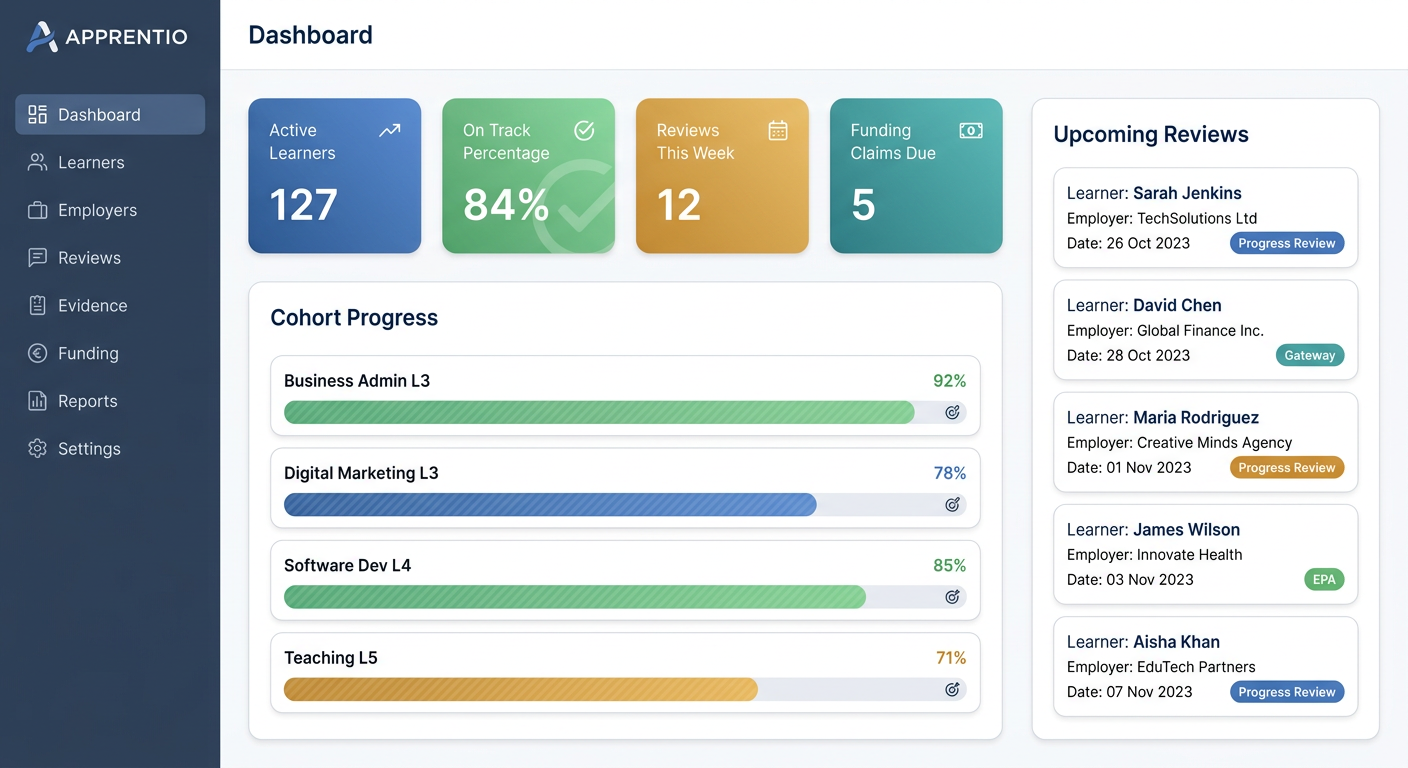The width and height of the screenshot is (1408, 768).
Task: Select learner name Maria Rodriguez
Action: [1196, 417]
